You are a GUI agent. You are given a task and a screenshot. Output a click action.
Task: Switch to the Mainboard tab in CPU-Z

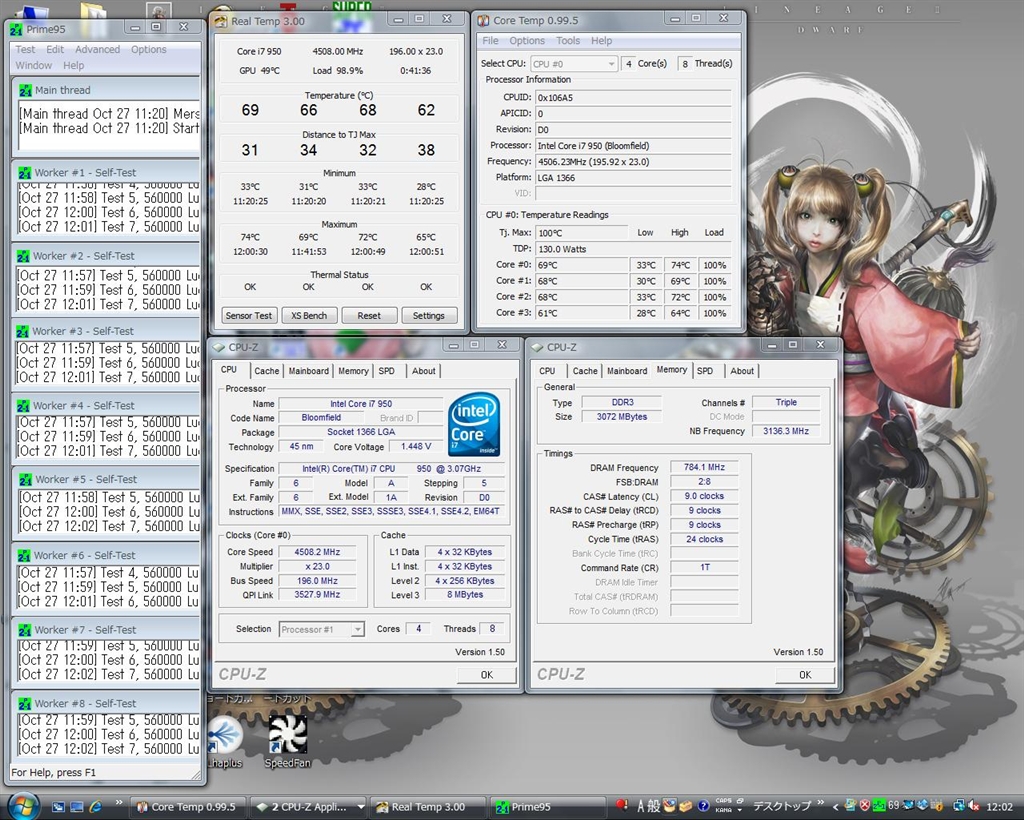308,371
